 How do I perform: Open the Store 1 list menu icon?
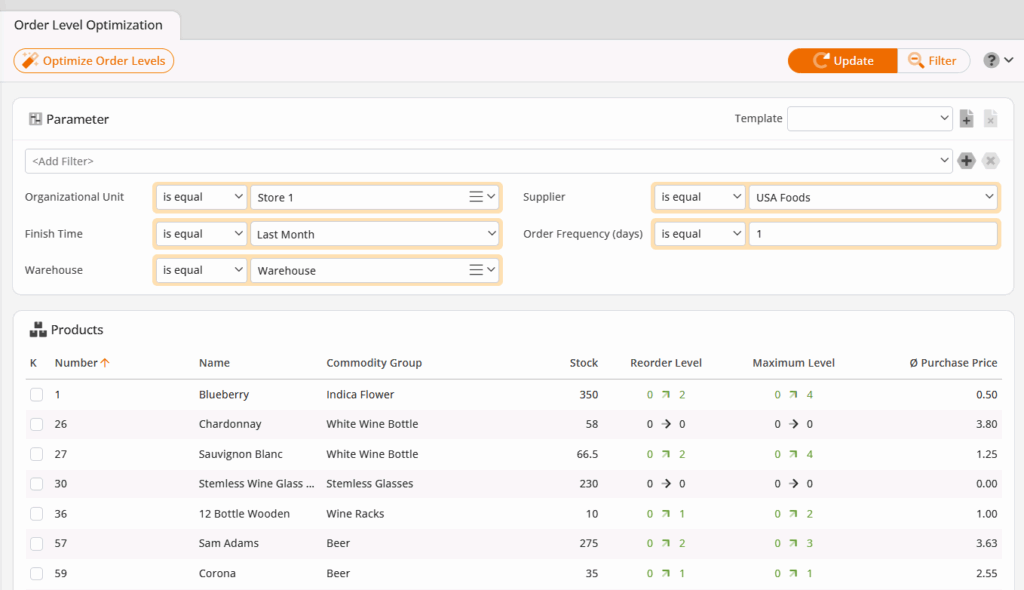pyautogui.click(x=476, y=197)
